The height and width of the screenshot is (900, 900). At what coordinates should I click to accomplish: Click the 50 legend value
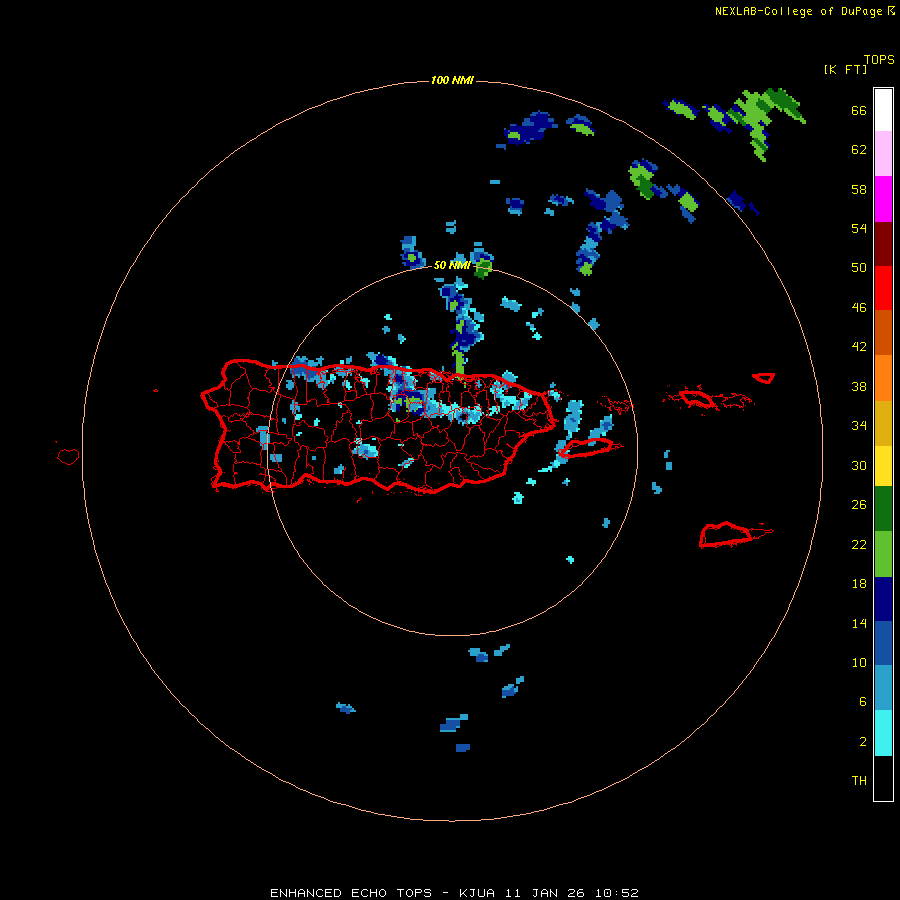[859, 267]
